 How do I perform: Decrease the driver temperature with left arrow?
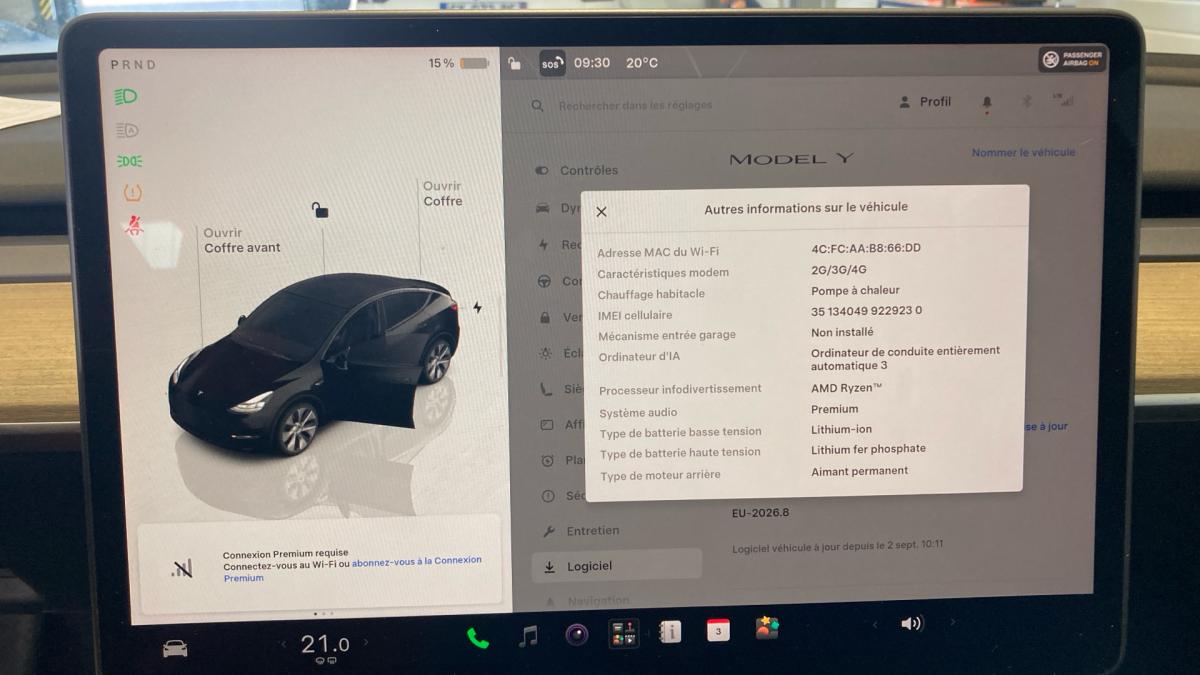point(282,645)
